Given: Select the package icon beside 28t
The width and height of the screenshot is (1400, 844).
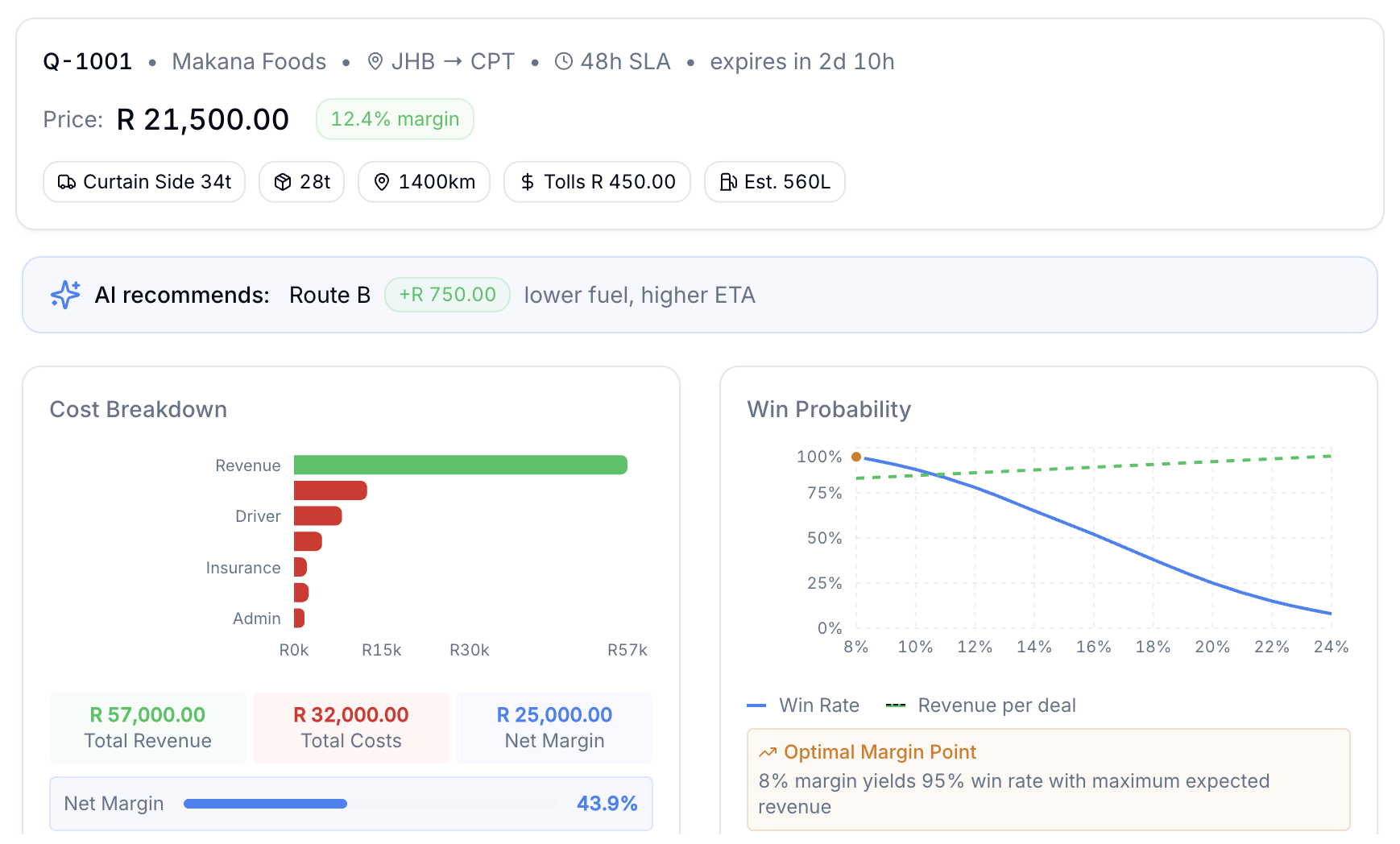Looking at the screenshot, I should (281, 182).
